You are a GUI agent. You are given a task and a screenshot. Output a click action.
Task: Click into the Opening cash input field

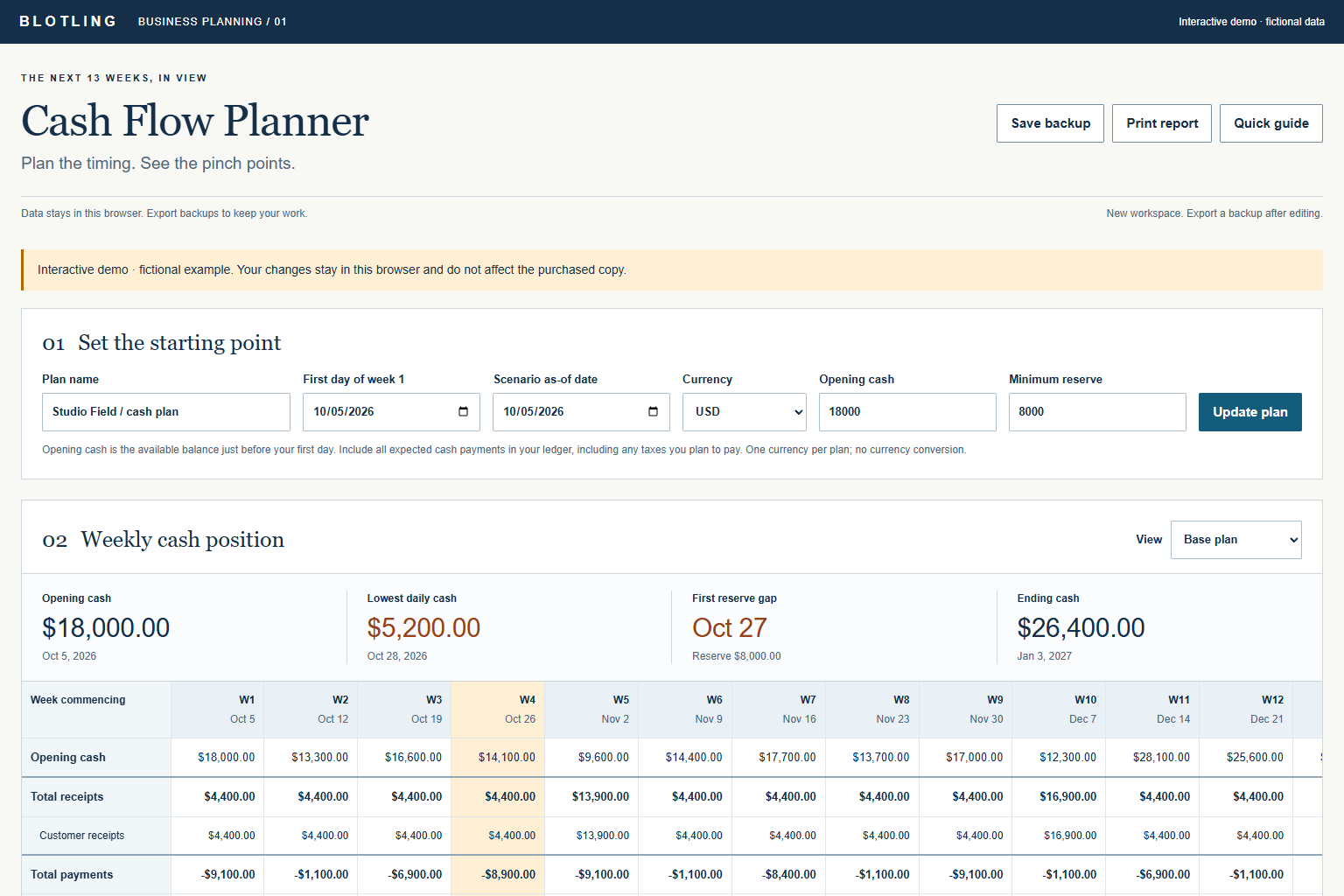pyautogui.click(x=907, y=412)
